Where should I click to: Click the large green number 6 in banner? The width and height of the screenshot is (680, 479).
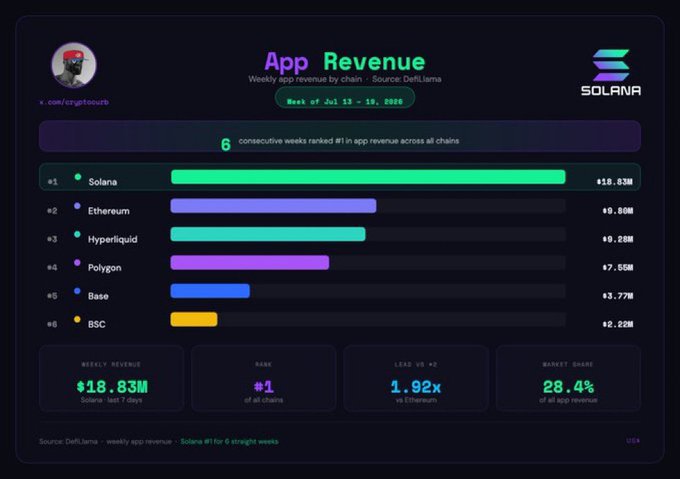coord(226,145)
